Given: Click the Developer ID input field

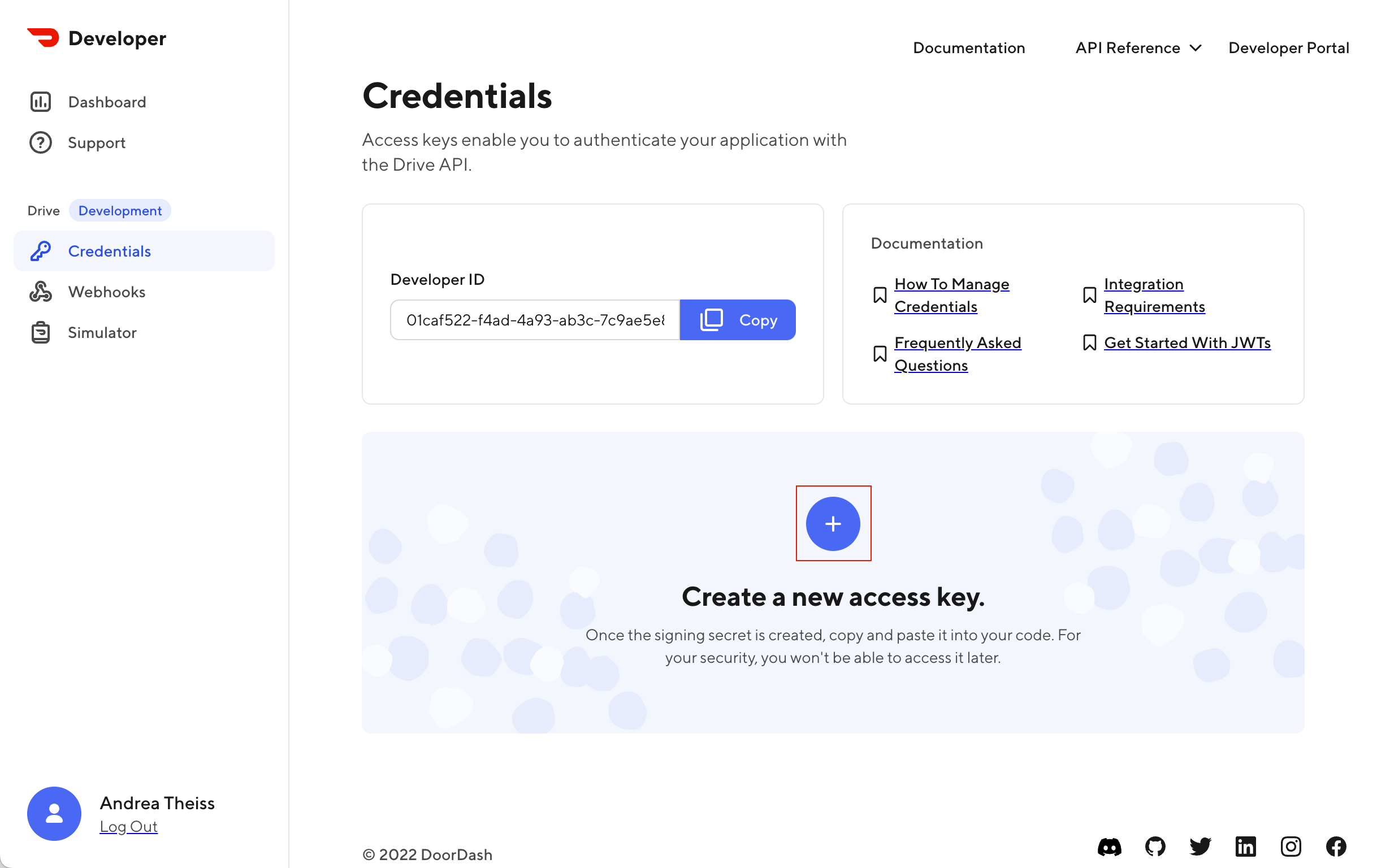Looking at the screenshot, I should 535,320.
